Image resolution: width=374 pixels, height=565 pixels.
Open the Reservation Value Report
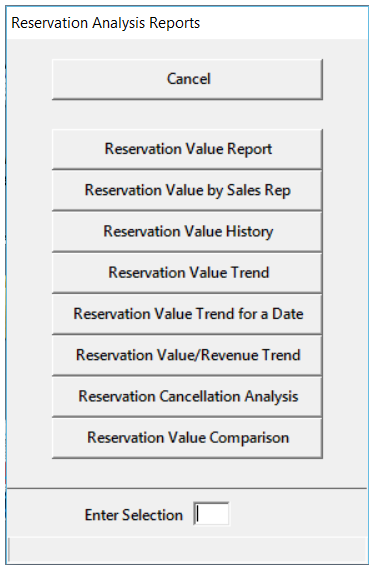coord(187,149)
